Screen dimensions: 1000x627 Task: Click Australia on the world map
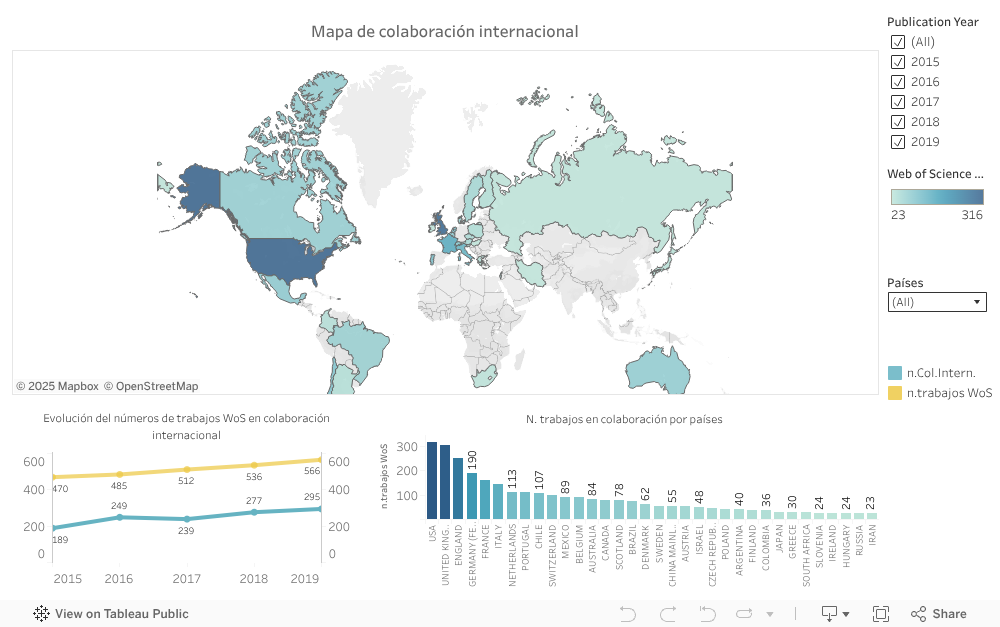tap(660, 370)
